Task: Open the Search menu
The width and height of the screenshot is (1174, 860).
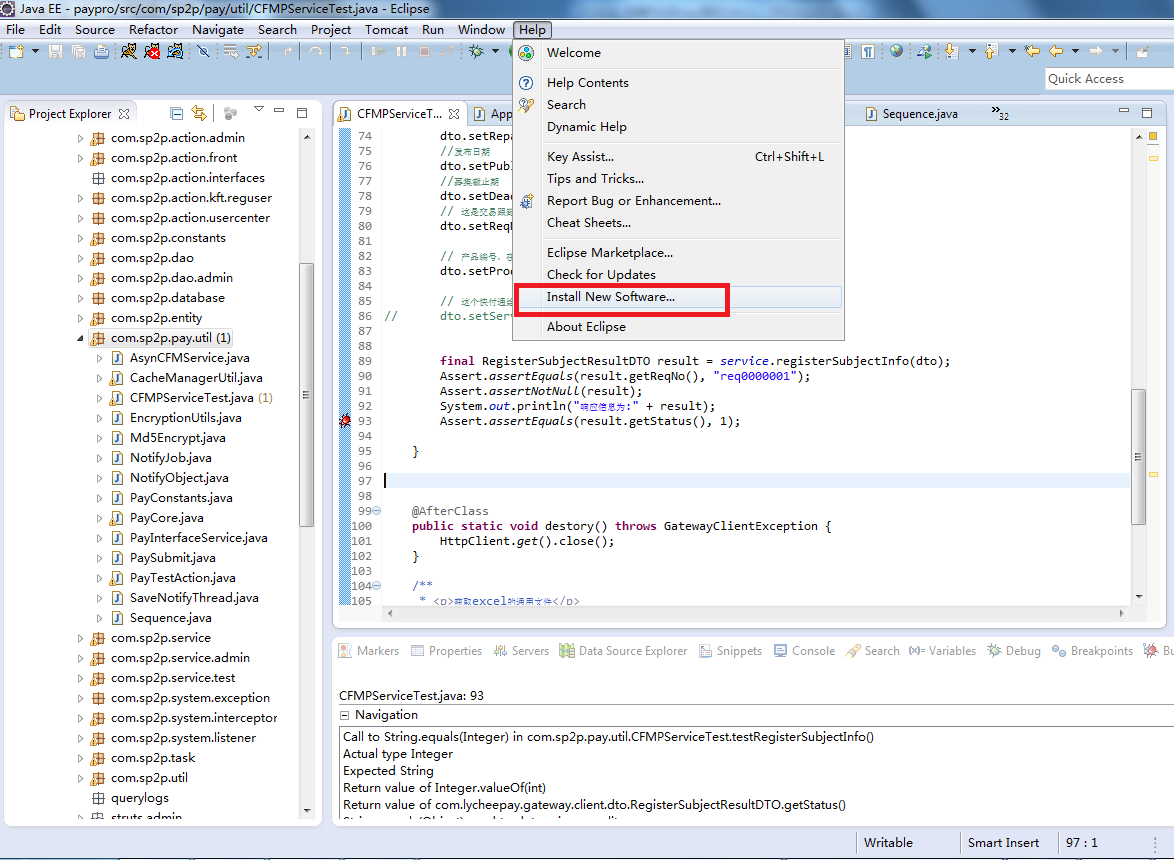Action: [x=277, y=29]
